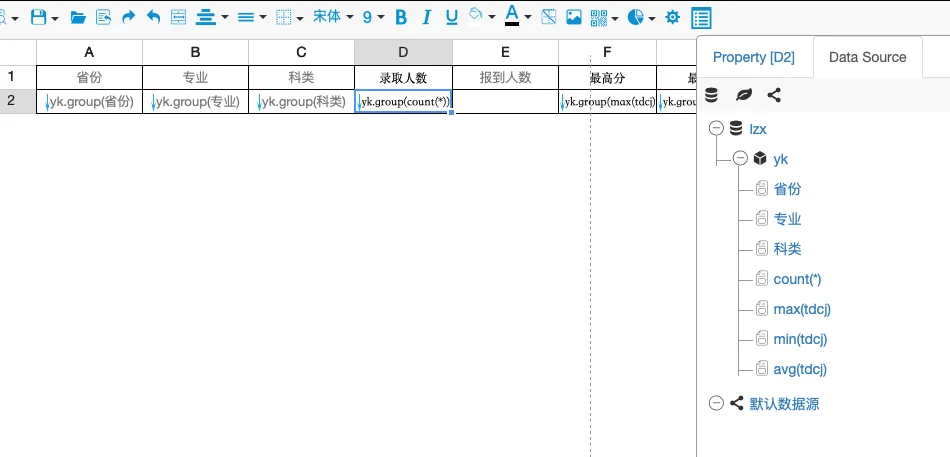Click the undo arrow icon
Image resolution: width=950 pixels, height=457 pixels.
coord(153,18)
